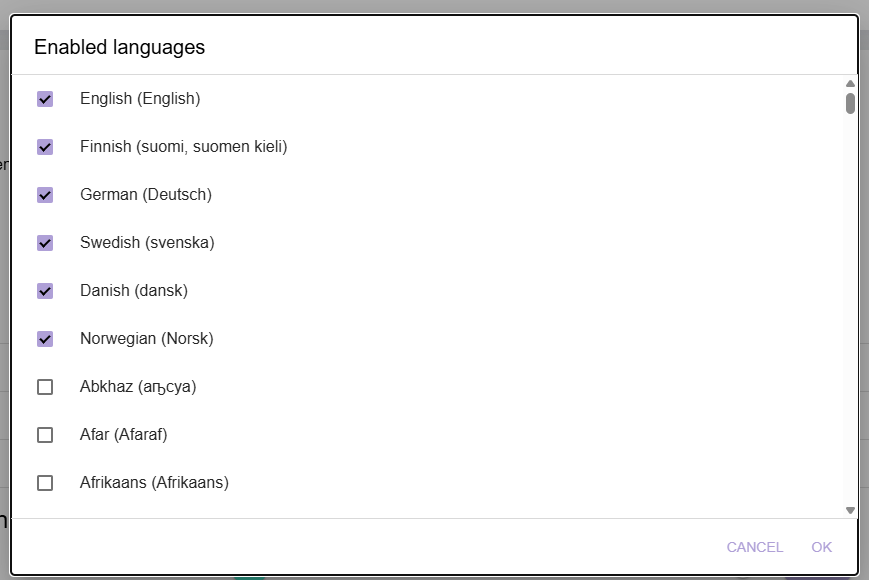The height and width of the screenshot is (580, 869).
Task: Toggle off Swedish (svenska) checkbox
Action: [45, 243]
